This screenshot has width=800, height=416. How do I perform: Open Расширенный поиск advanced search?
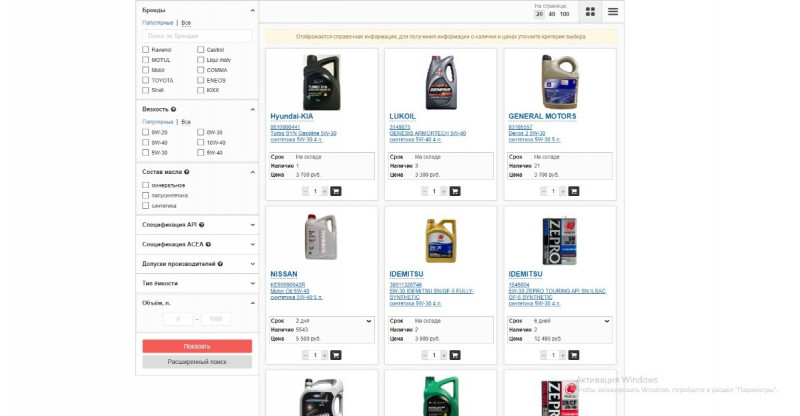click(x=197, y=361)
